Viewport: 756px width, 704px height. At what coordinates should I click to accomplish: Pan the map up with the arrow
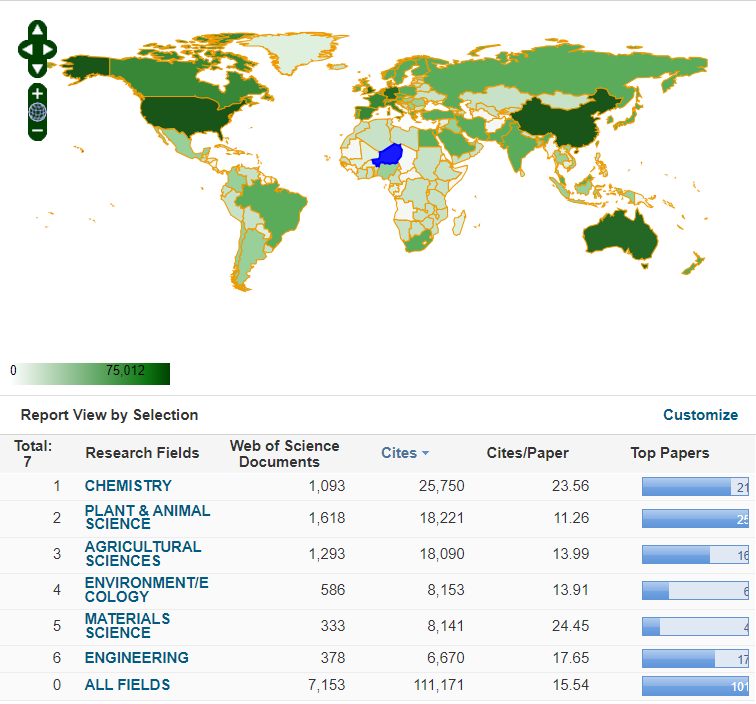pos(37,30)
